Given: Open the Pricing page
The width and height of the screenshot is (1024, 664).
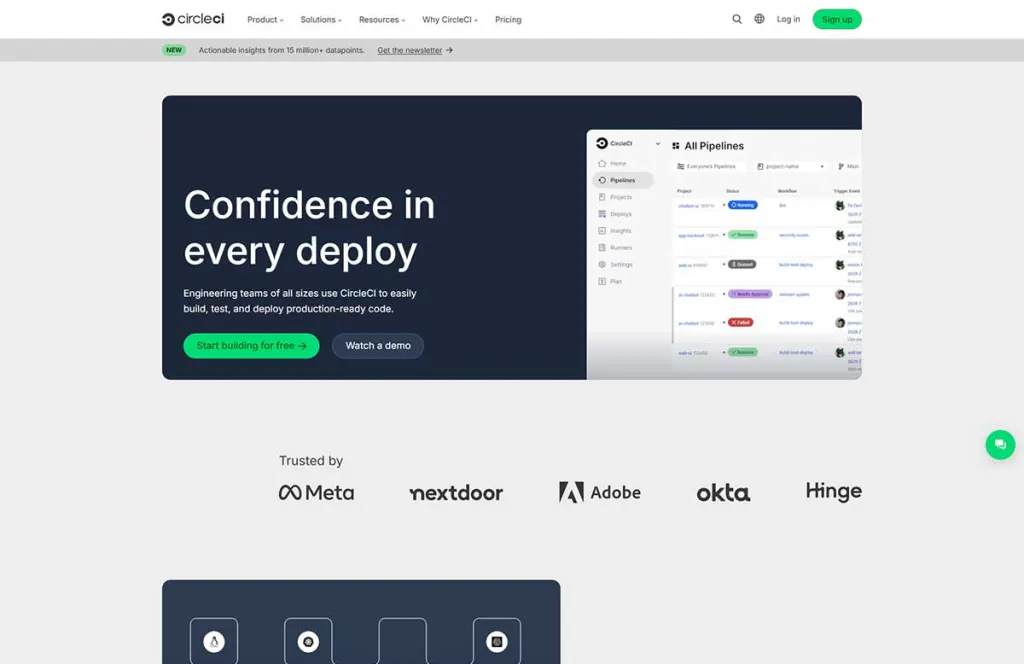Looking at the screenshot, I should click(508, 20).
